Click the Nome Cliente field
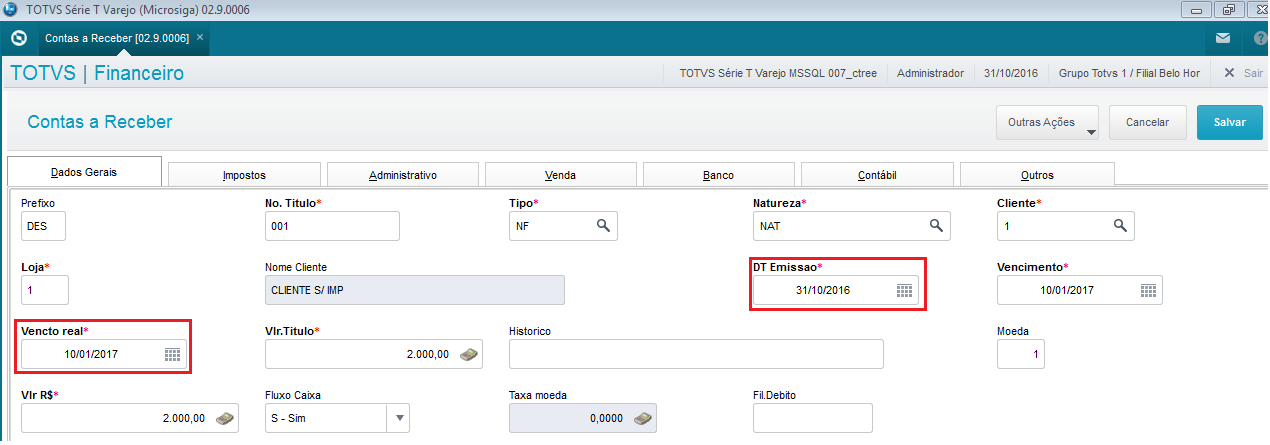Screen dimensions: 1270x445 click(415, 290)
